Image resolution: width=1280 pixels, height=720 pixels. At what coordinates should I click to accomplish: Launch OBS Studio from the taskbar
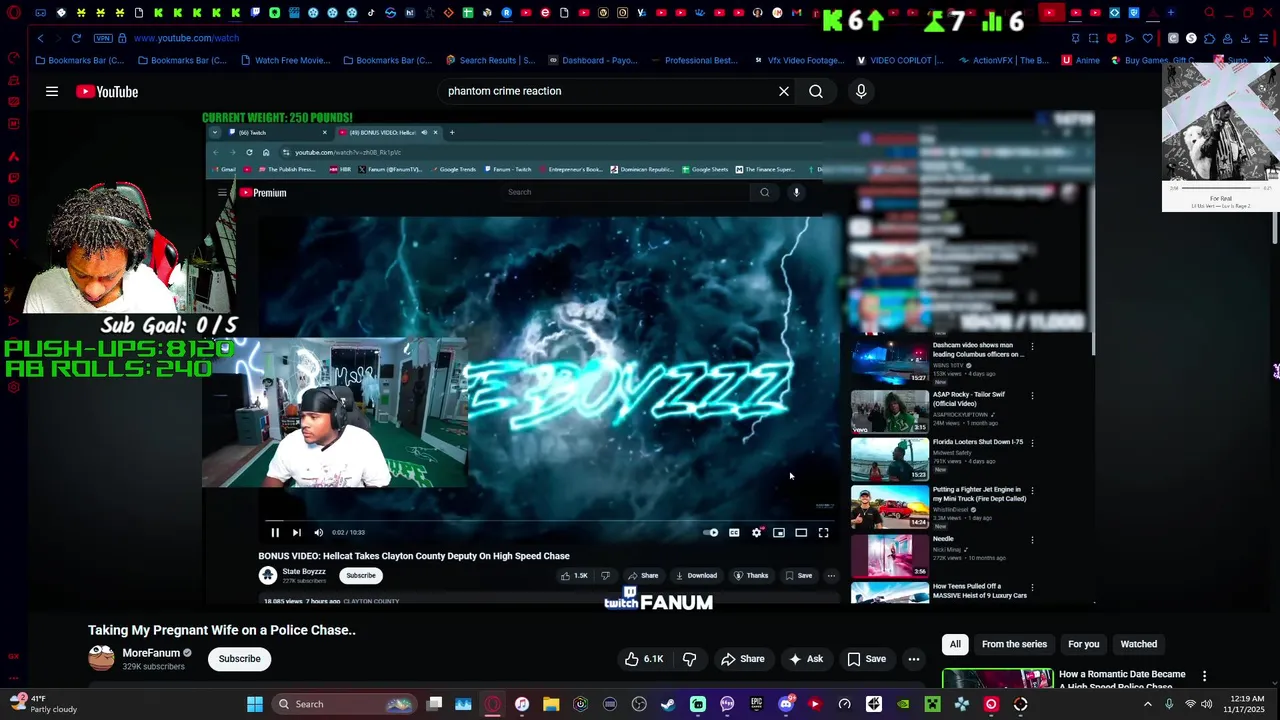[639, 704]
